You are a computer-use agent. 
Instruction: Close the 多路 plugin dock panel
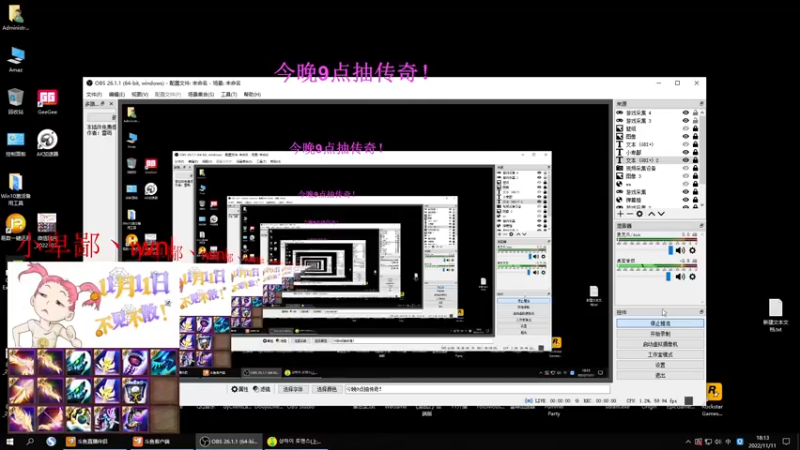tap(111, 104)
